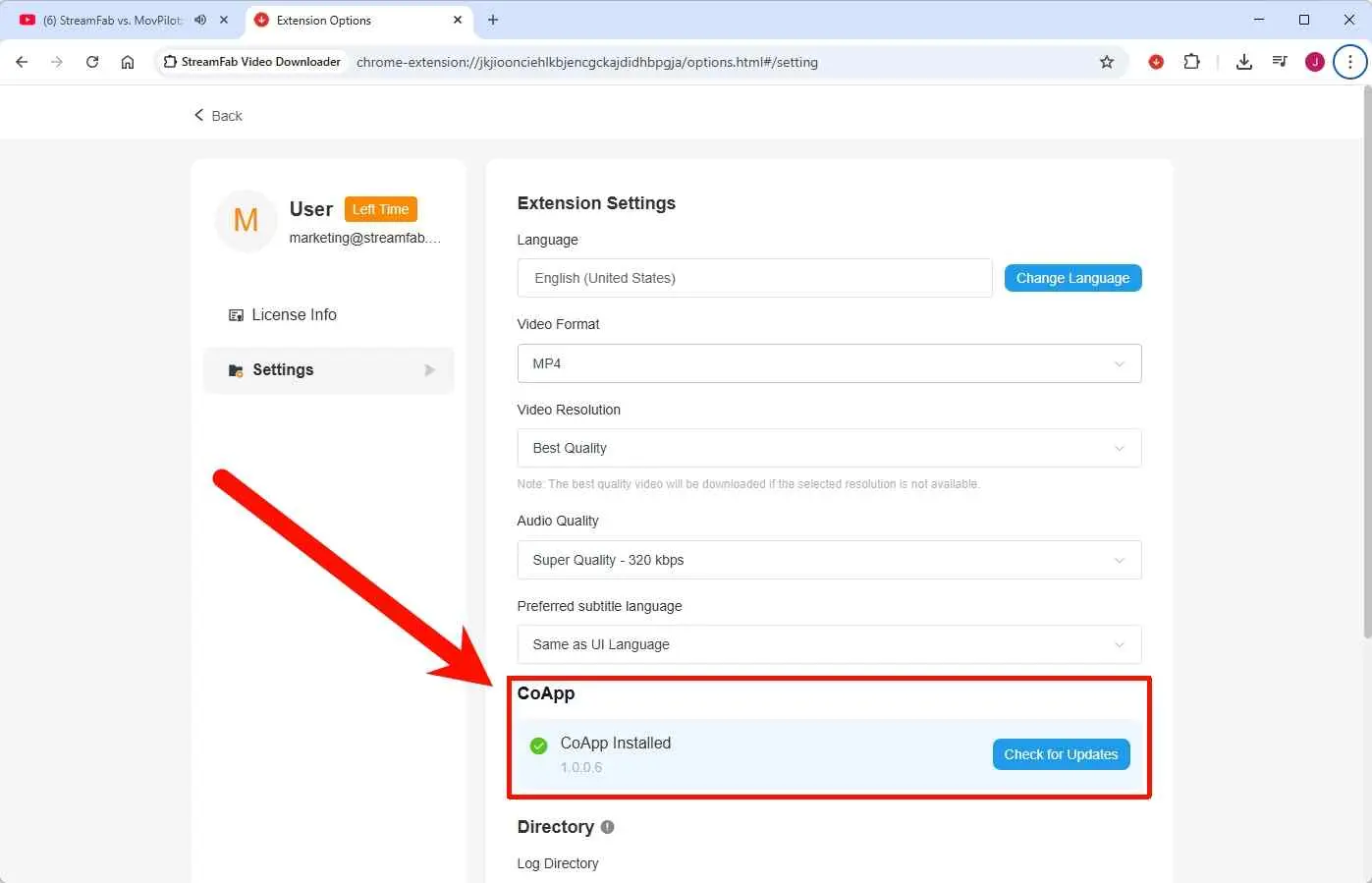Open the browser home page icon

[x=128, y=62]
